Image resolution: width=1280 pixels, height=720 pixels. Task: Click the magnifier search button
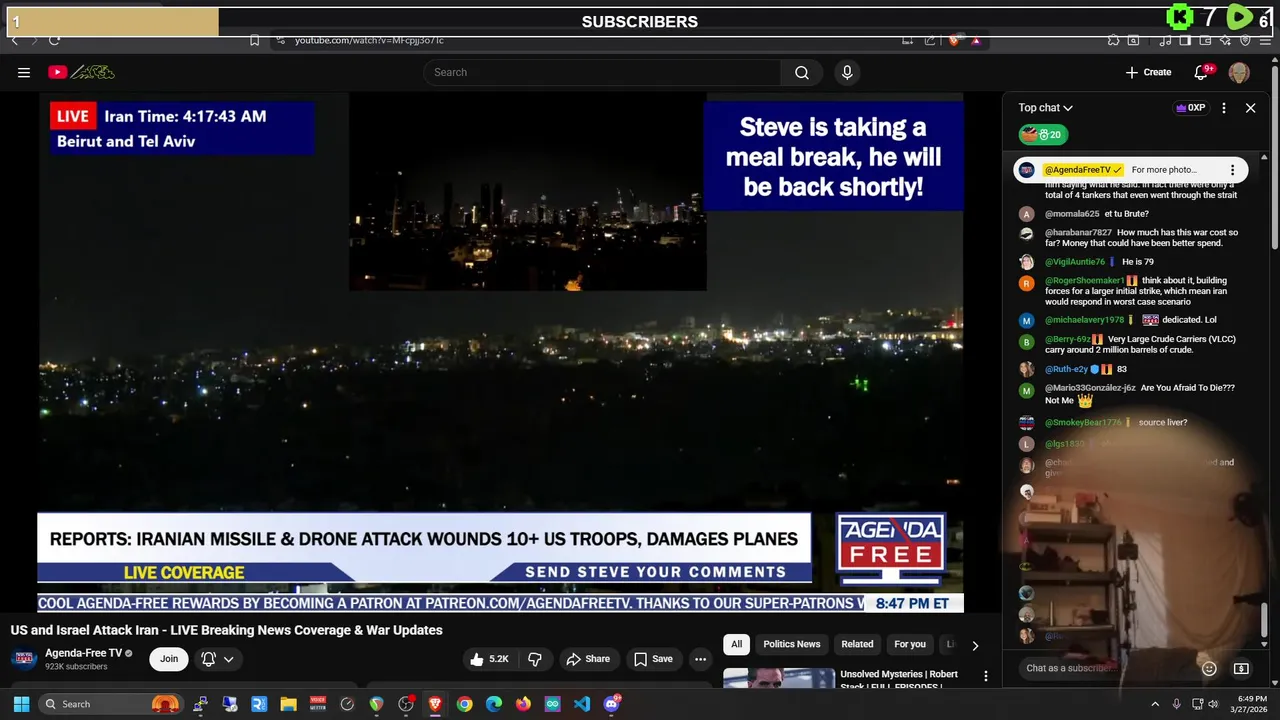click(802, 72)
